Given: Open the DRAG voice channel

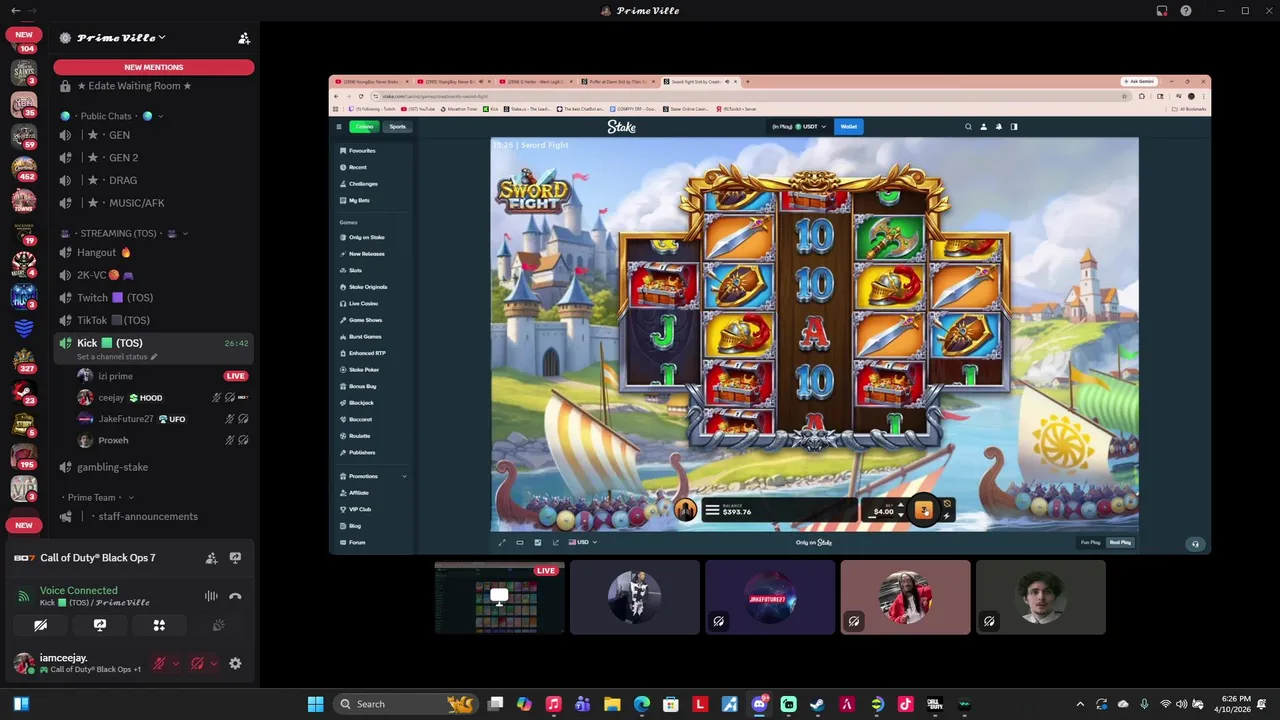Looking at the screenshot, I should [154, 180].
